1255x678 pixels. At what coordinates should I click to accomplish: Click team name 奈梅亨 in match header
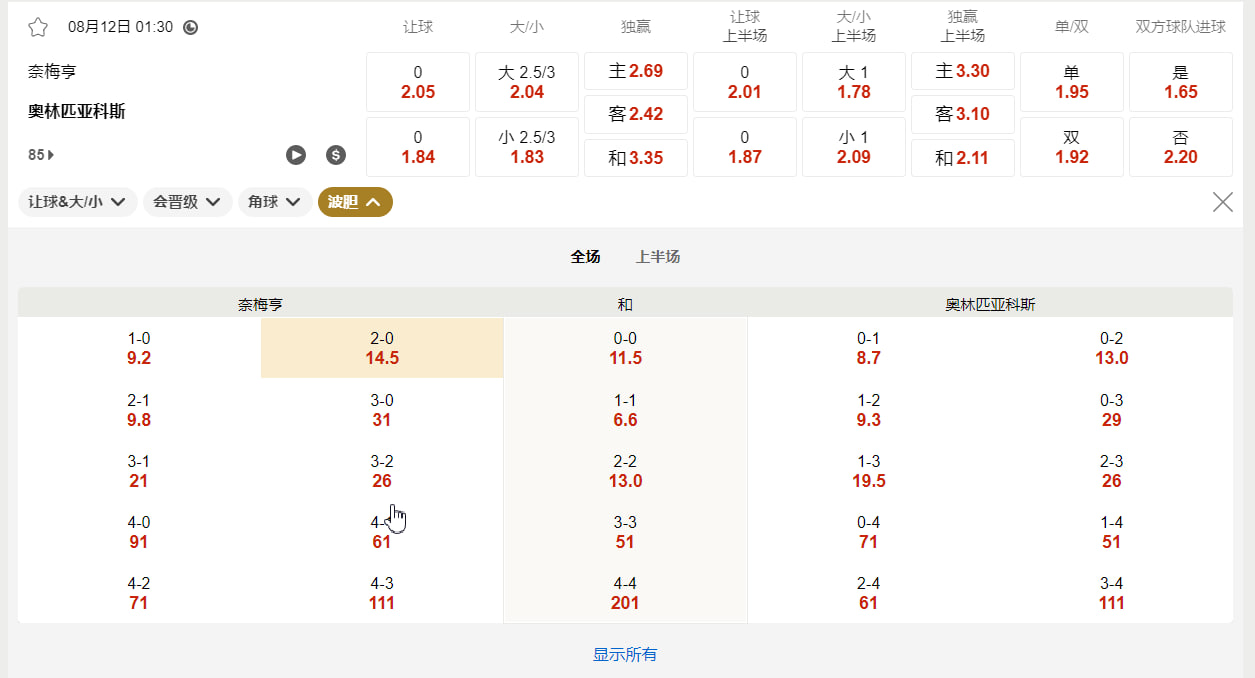point(52,72)
